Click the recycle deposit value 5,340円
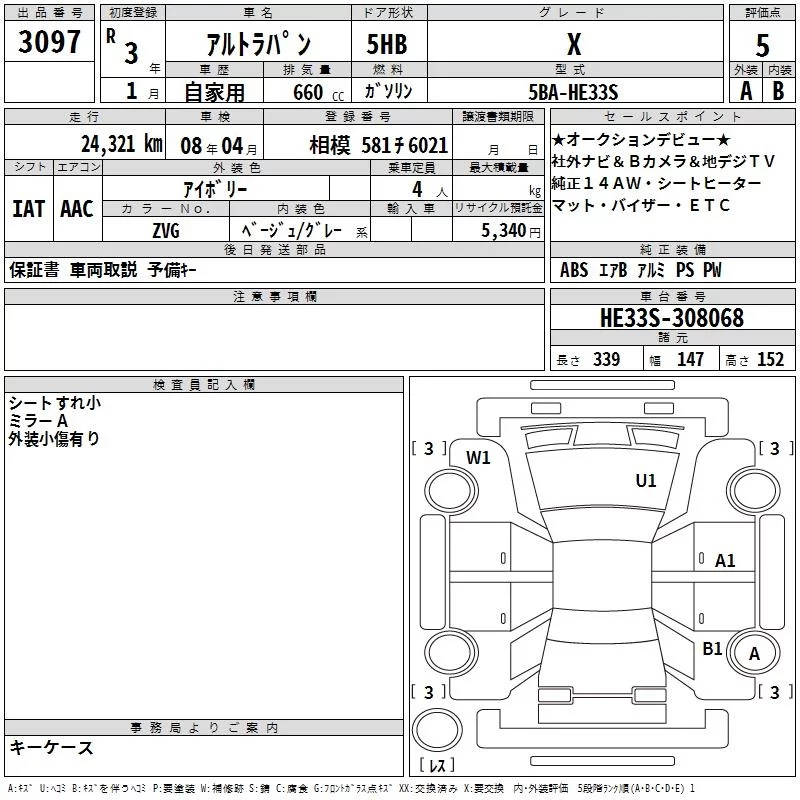This screenshot has width=800, height=800. click(510, 230)
